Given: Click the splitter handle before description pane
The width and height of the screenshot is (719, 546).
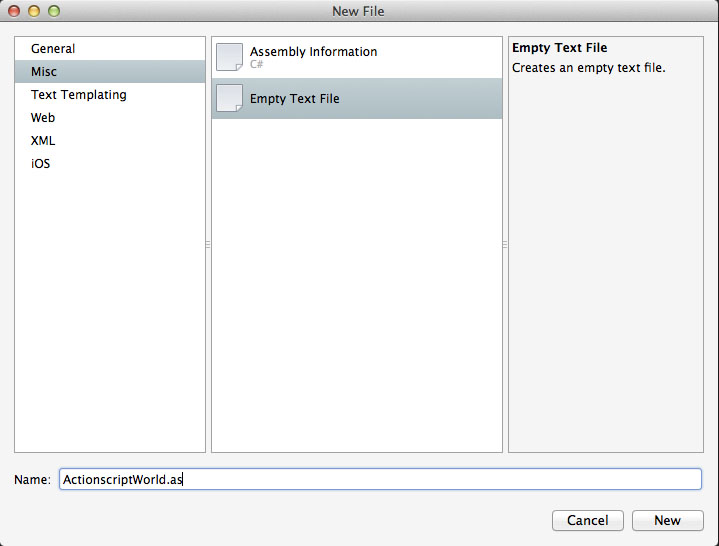Looking at the screenshot, I should coord(505,244).
